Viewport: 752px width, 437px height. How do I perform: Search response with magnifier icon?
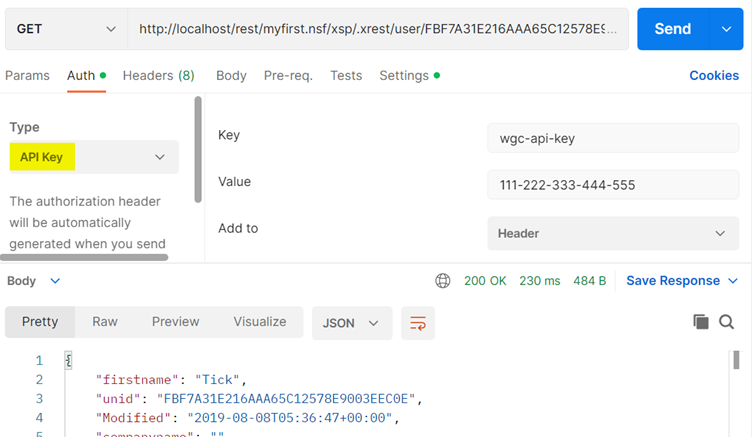point(727,322)
